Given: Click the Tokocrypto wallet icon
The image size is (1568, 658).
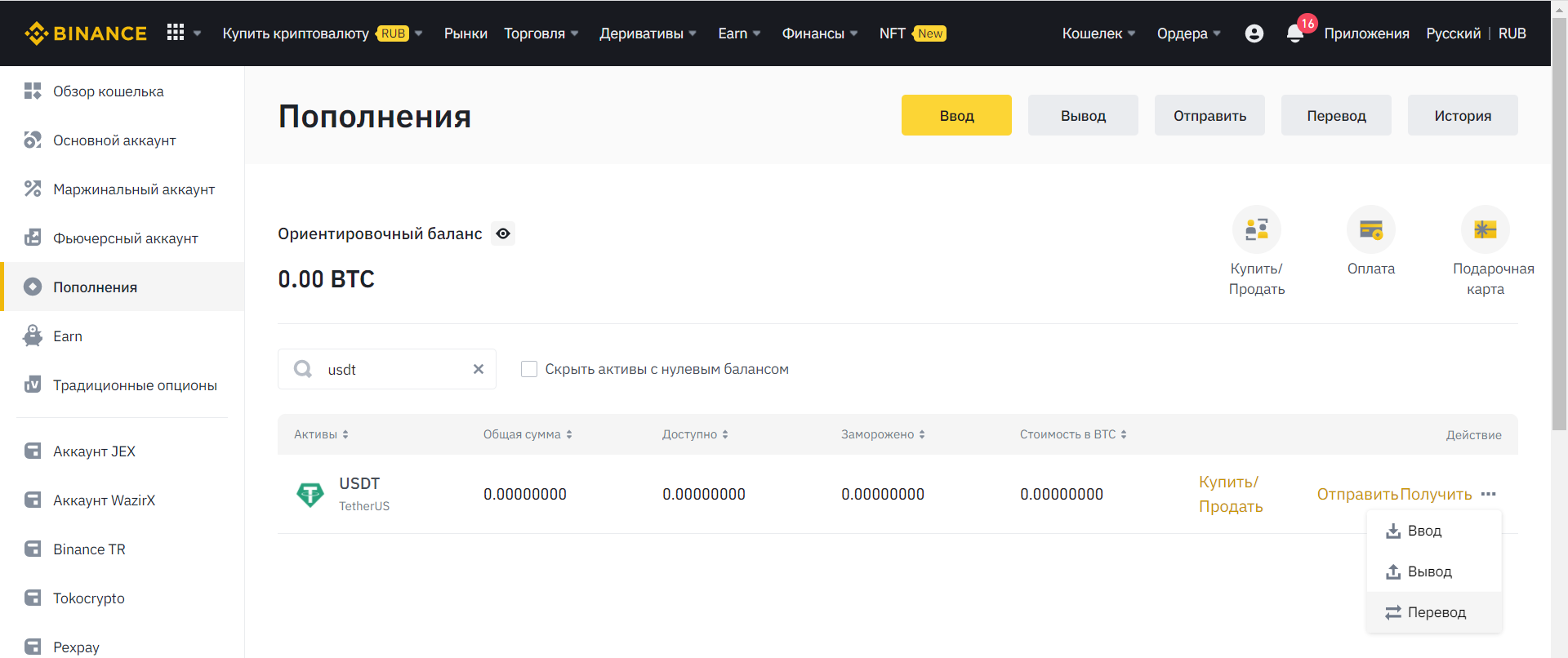Looking at the screenshot, I should click(x=33, y=598).
